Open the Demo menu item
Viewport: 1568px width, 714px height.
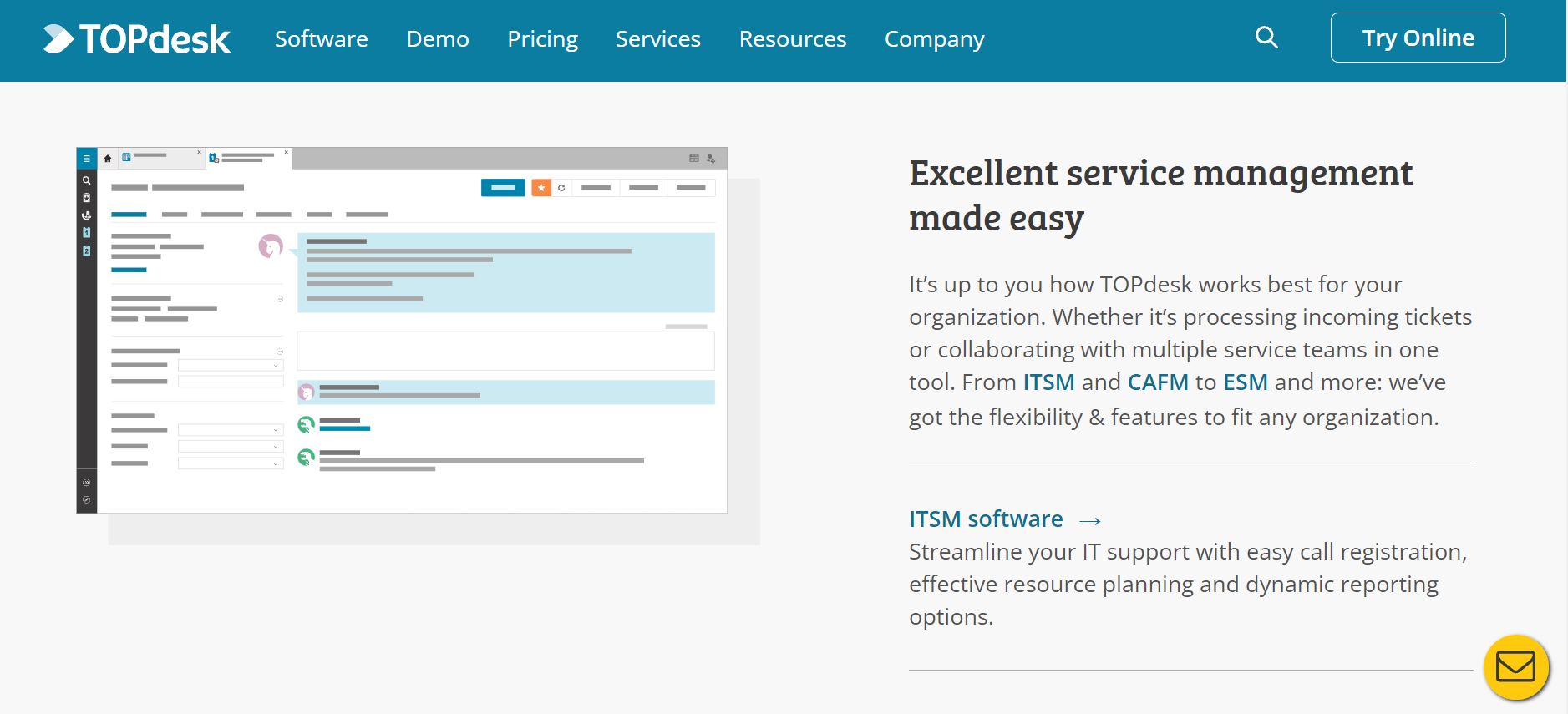[x=438, y=39]
